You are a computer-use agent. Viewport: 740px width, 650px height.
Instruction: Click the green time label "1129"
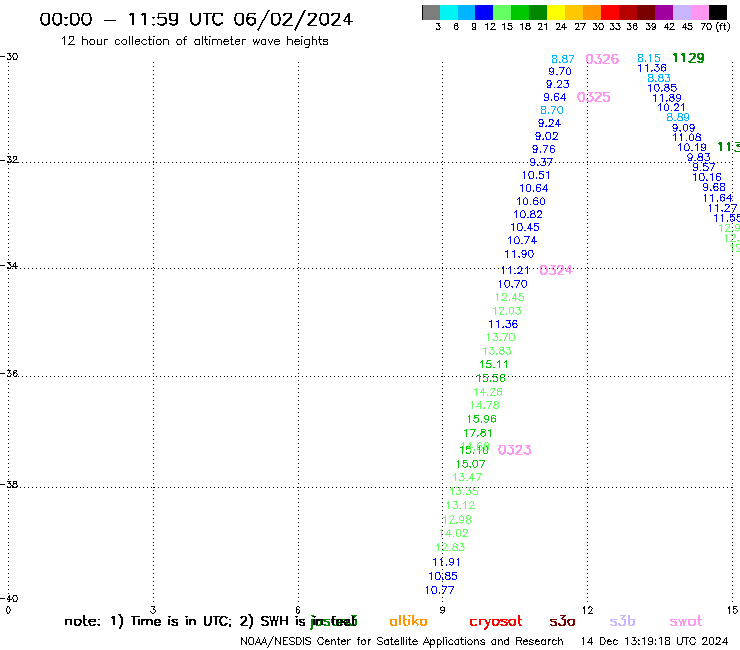688,58
